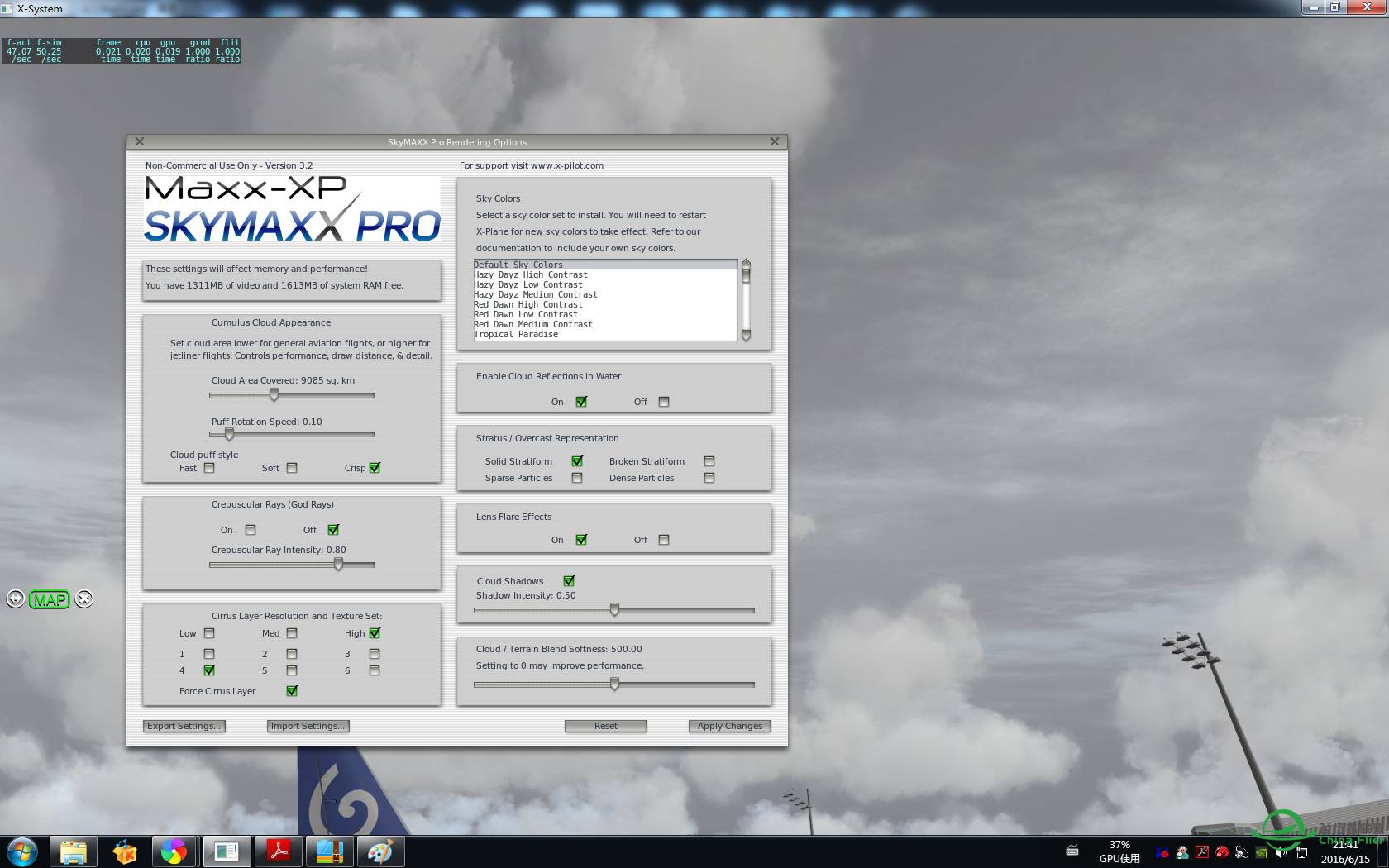Select Hazy Dayz Low Contrast
The width and height of the screenshot is (1389, 868).
[605, 284]
